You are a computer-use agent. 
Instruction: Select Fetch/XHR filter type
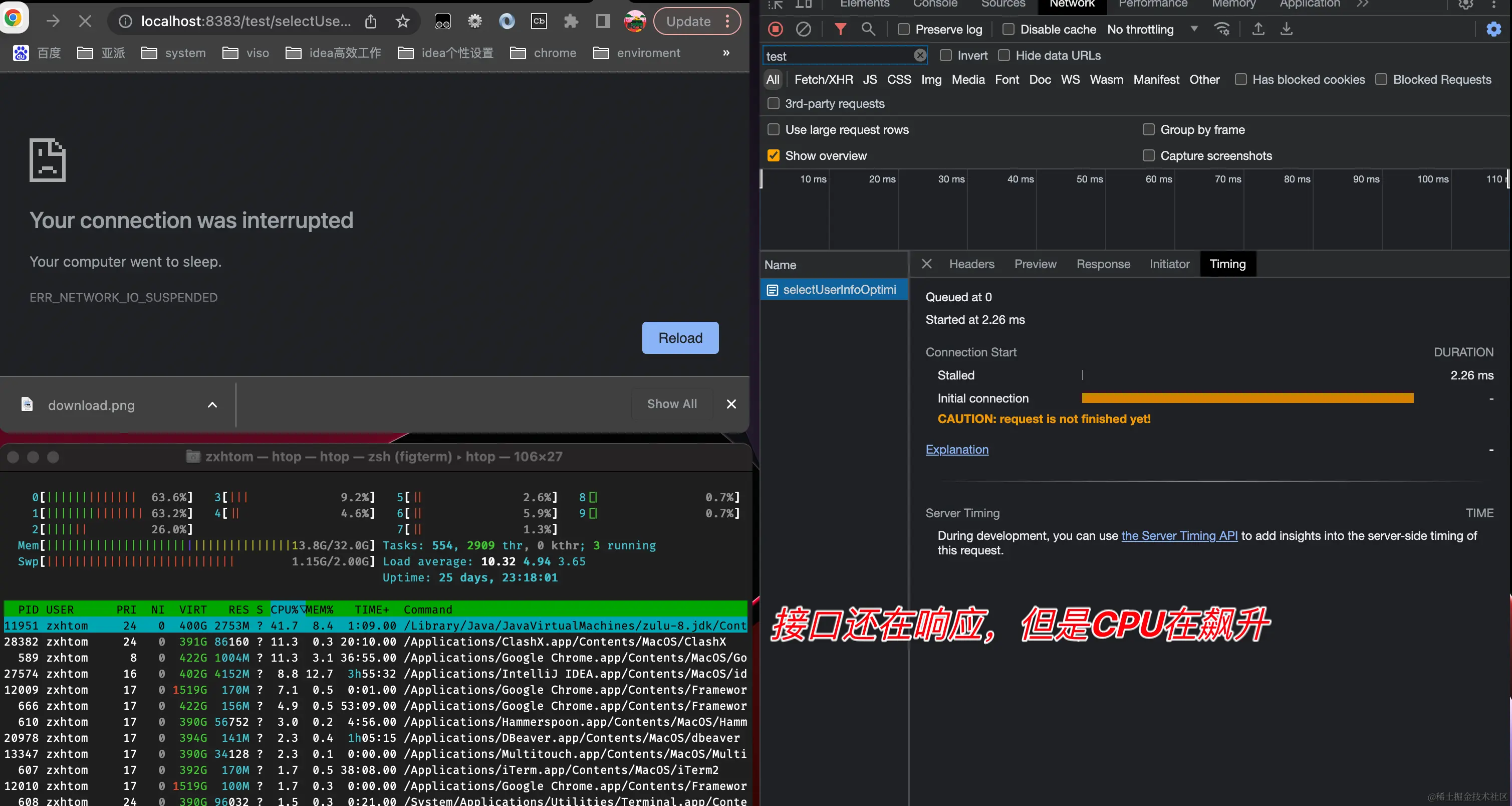[823, 79]
